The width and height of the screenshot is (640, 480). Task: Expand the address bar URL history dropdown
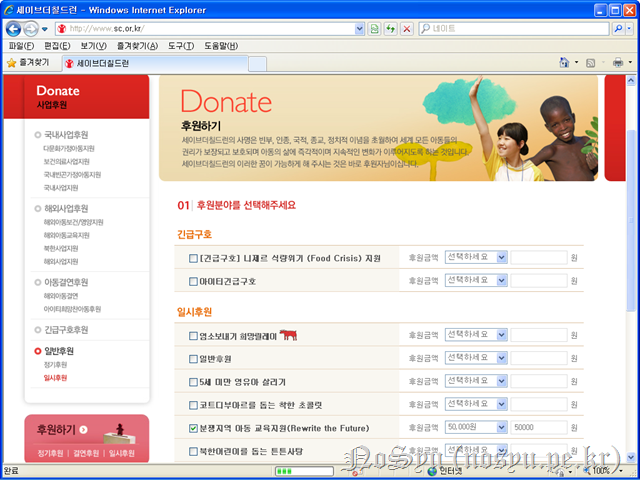361,29
